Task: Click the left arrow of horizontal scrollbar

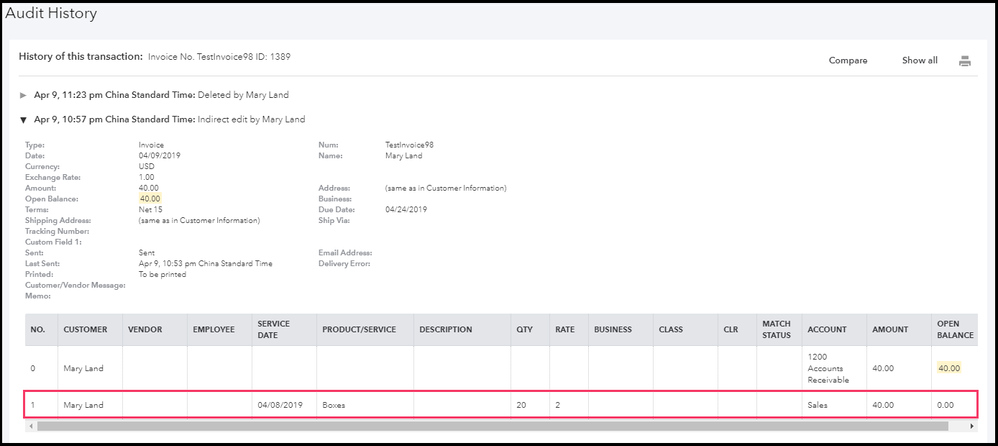Action: pos(30,426)
